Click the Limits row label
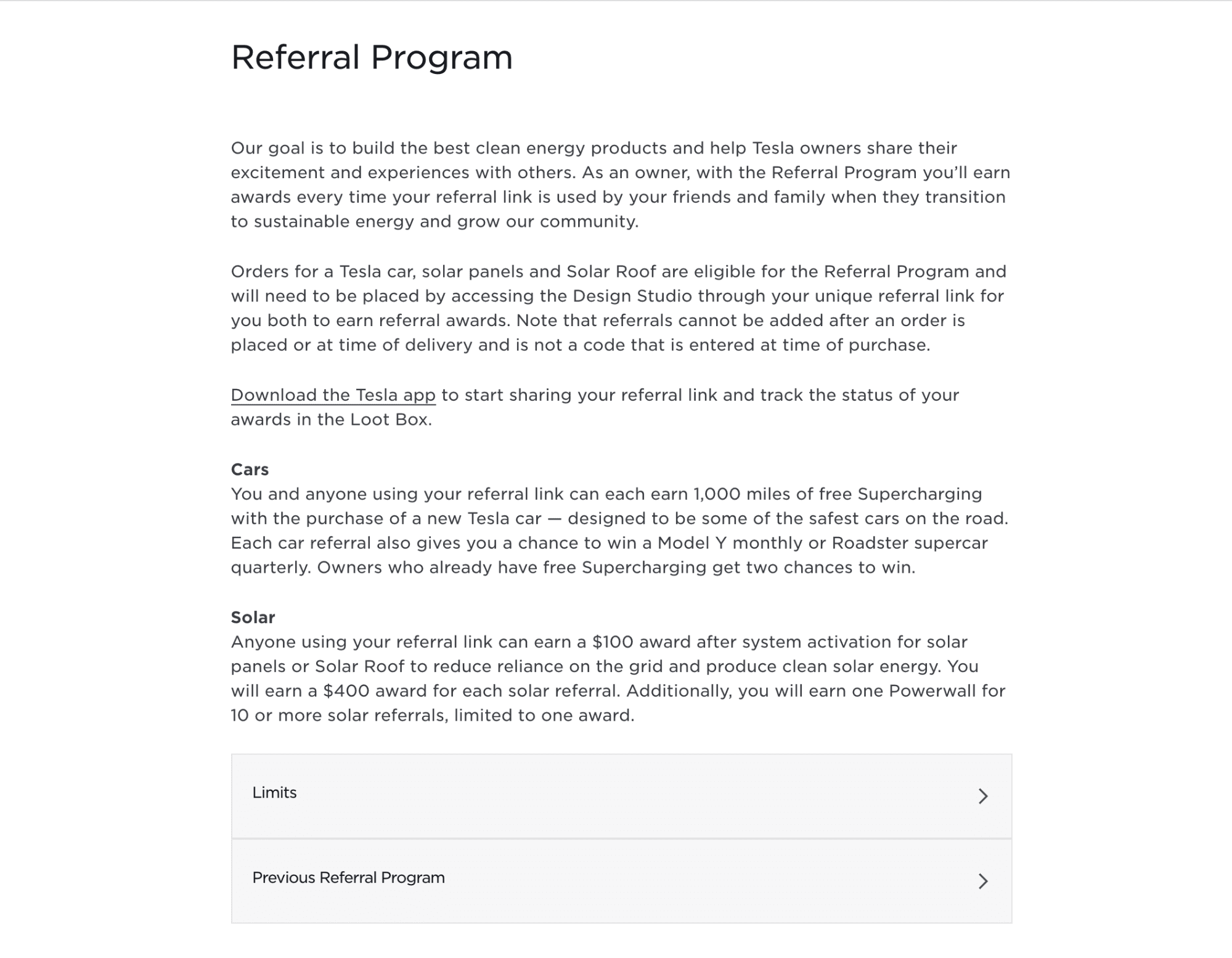 (x=273, y=793)
